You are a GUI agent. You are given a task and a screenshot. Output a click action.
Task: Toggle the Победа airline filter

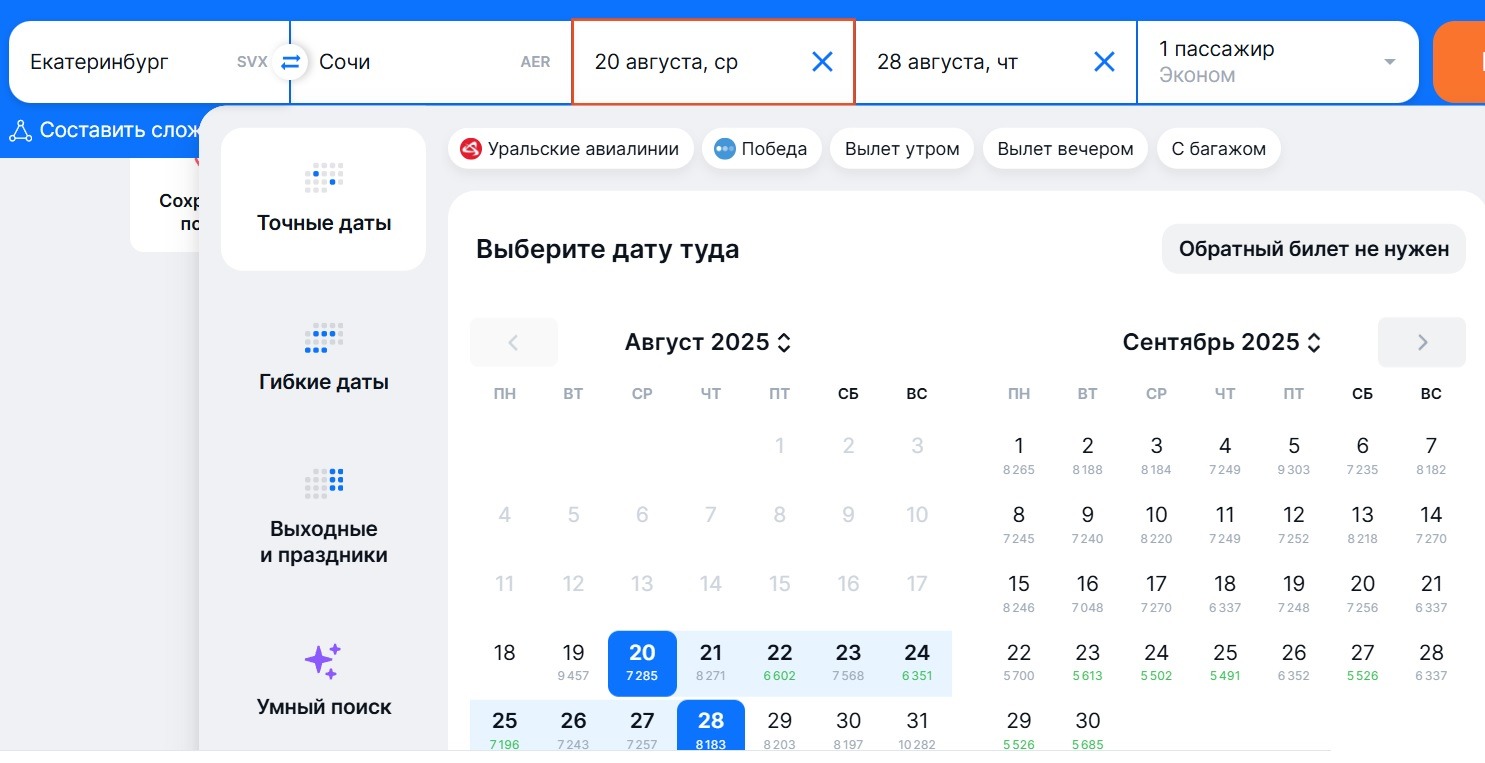[761, 149]
